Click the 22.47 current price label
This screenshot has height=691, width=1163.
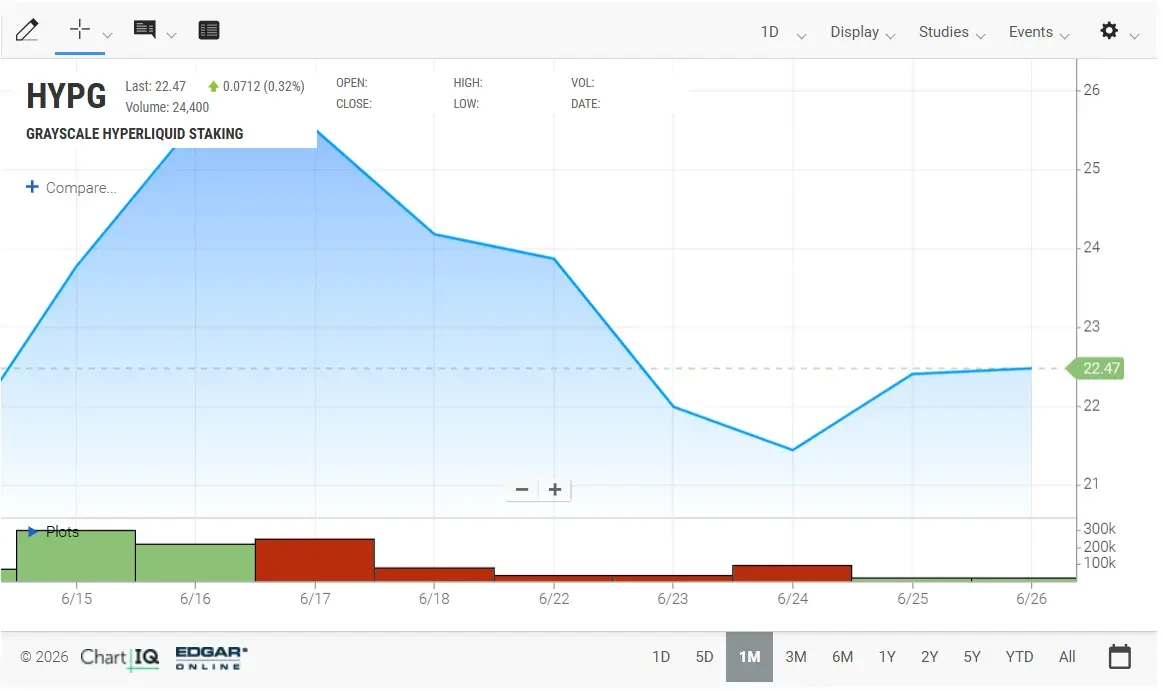point(1097,368)
